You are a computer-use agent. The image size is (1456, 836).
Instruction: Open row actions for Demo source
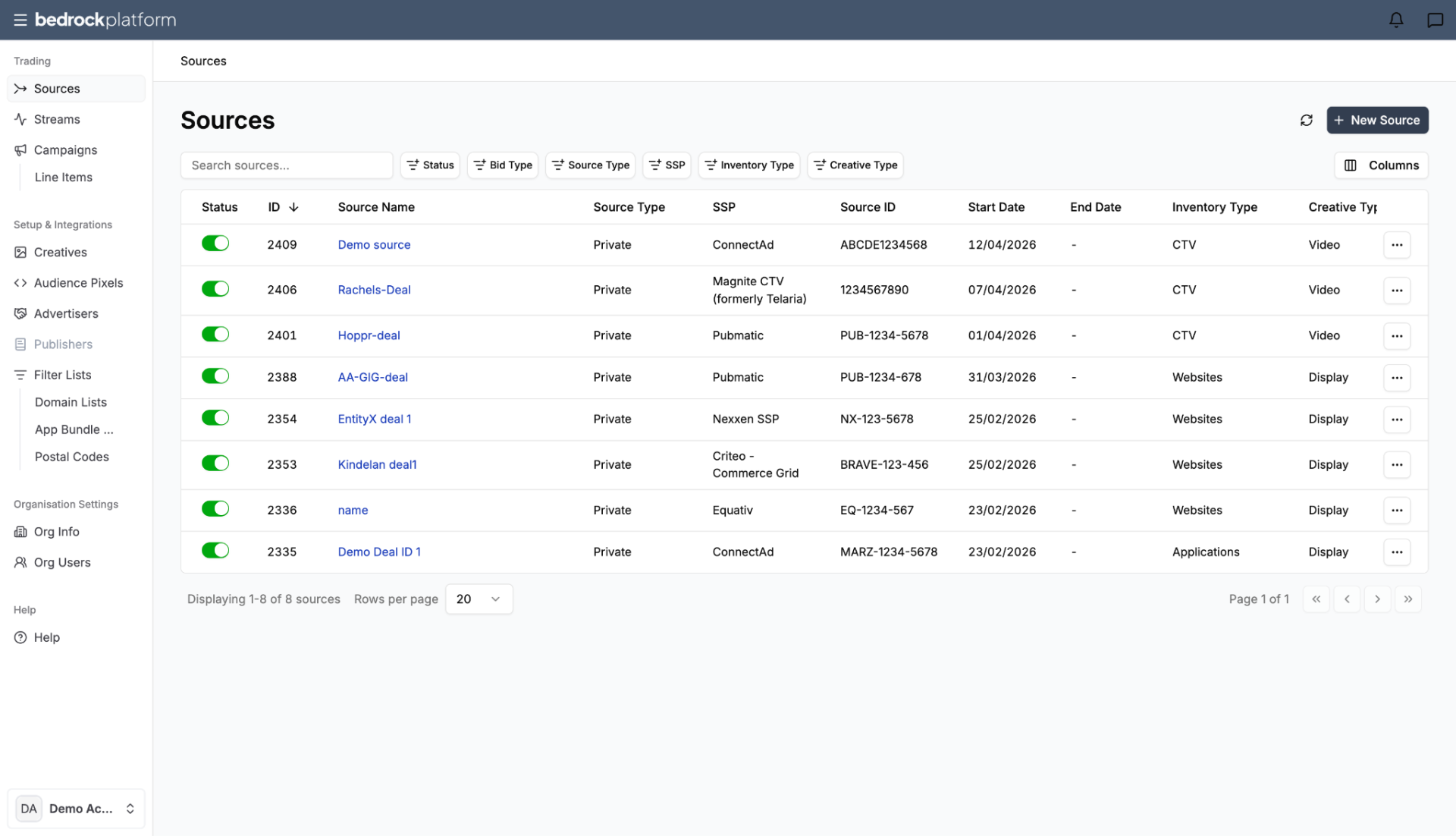point(1397,245)
